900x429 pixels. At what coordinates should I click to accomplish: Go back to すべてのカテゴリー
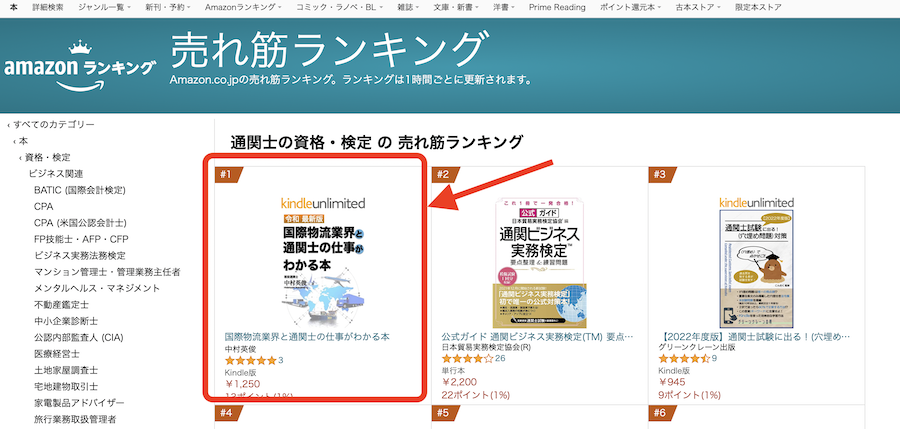53,124
